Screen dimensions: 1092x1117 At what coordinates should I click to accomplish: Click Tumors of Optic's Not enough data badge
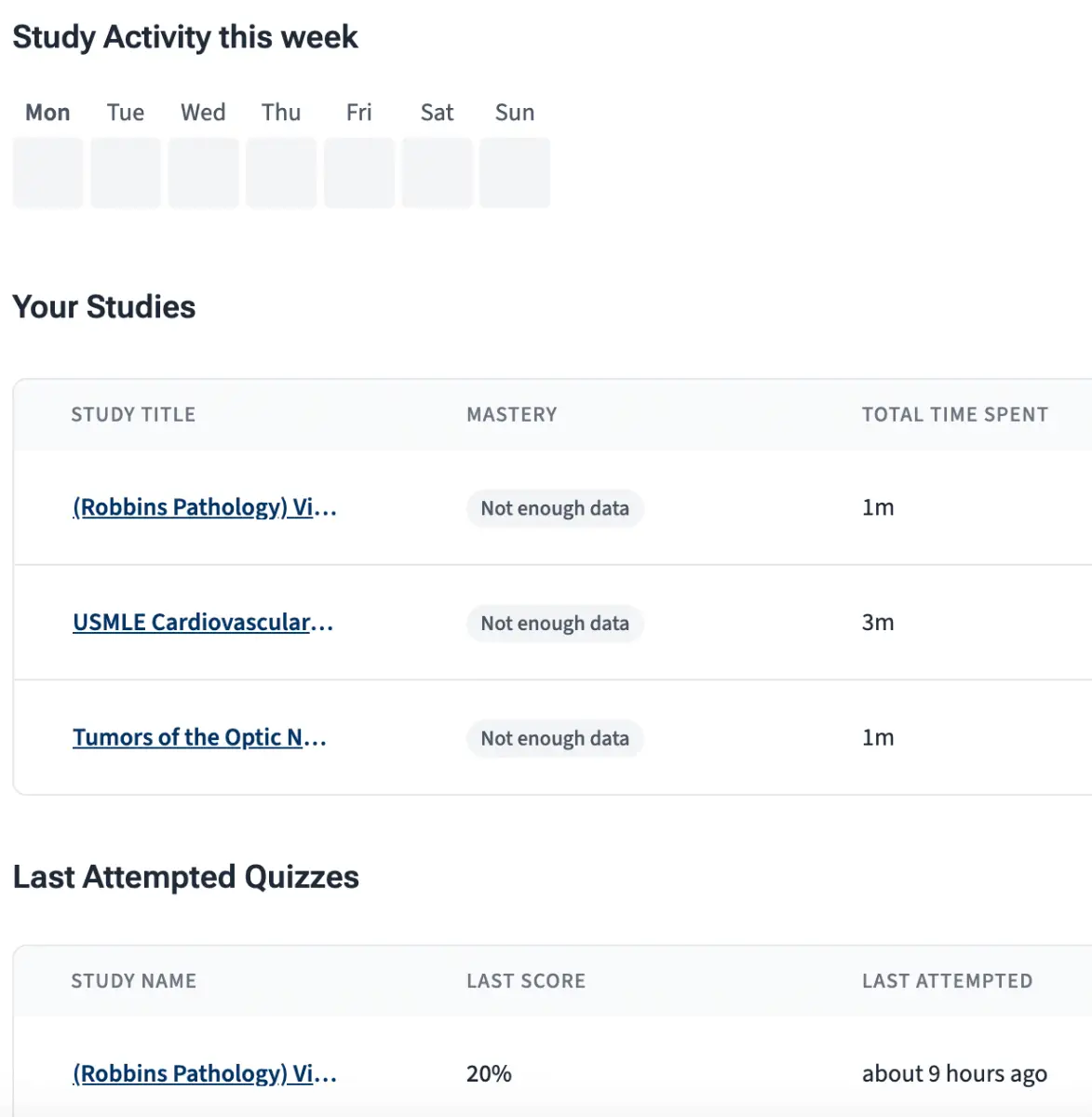pyautogui.click(x=554, y=739)
